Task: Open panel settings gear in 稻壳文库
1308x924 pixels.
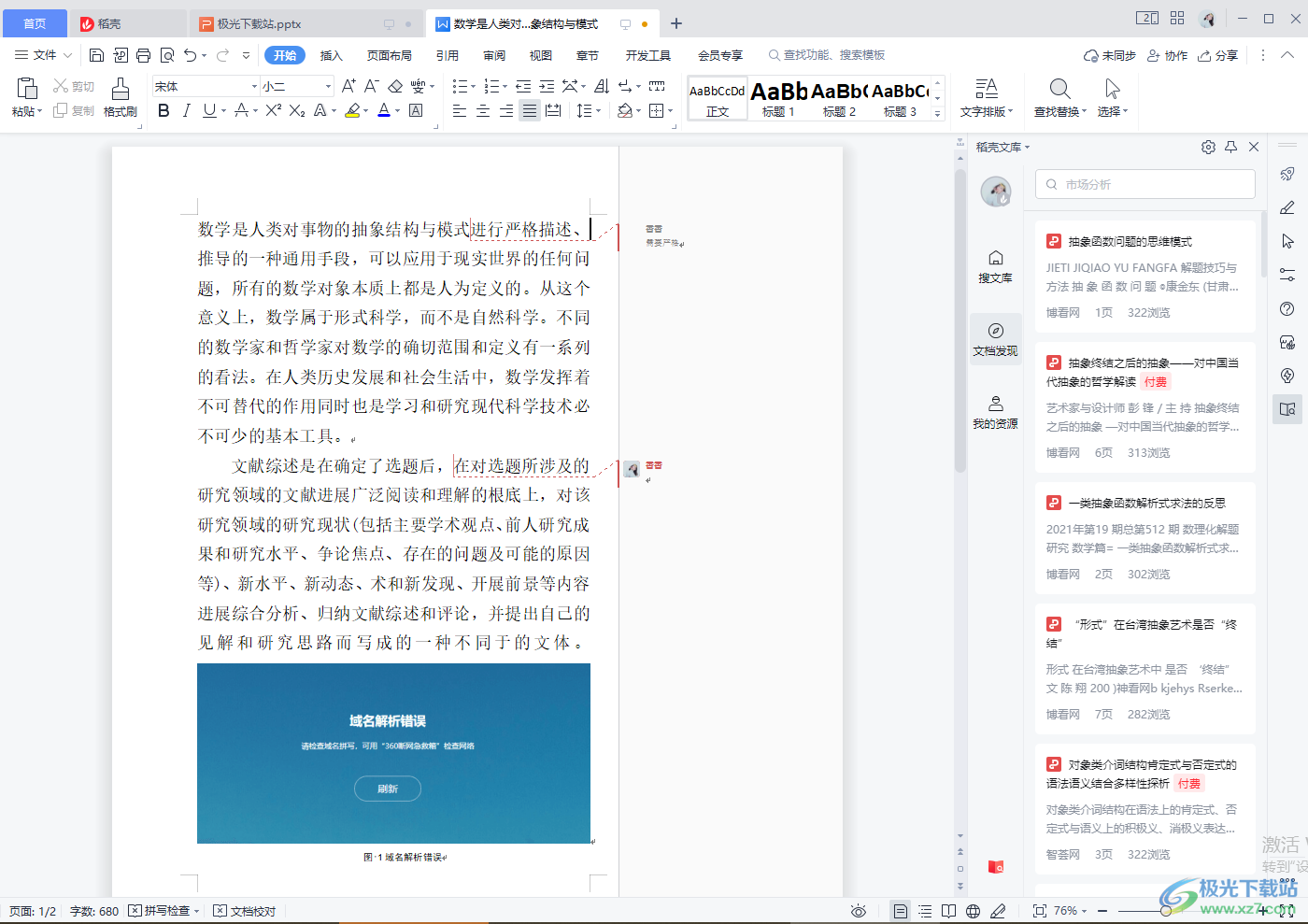Action: 1208,147
